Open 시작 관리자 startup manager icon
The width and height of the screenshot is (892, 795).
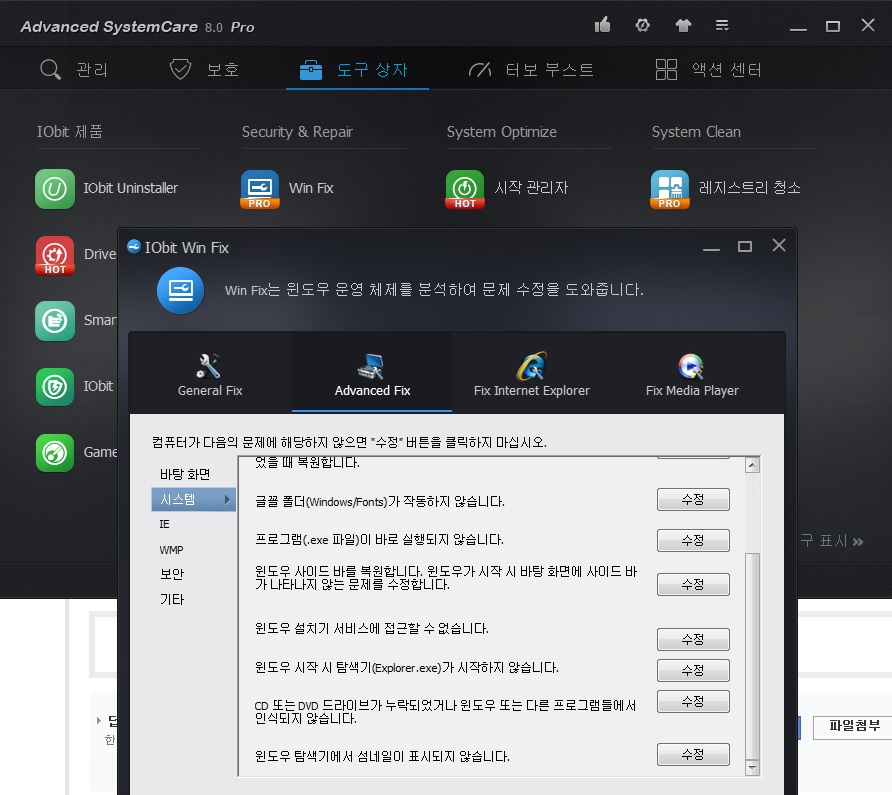(465, 188)
